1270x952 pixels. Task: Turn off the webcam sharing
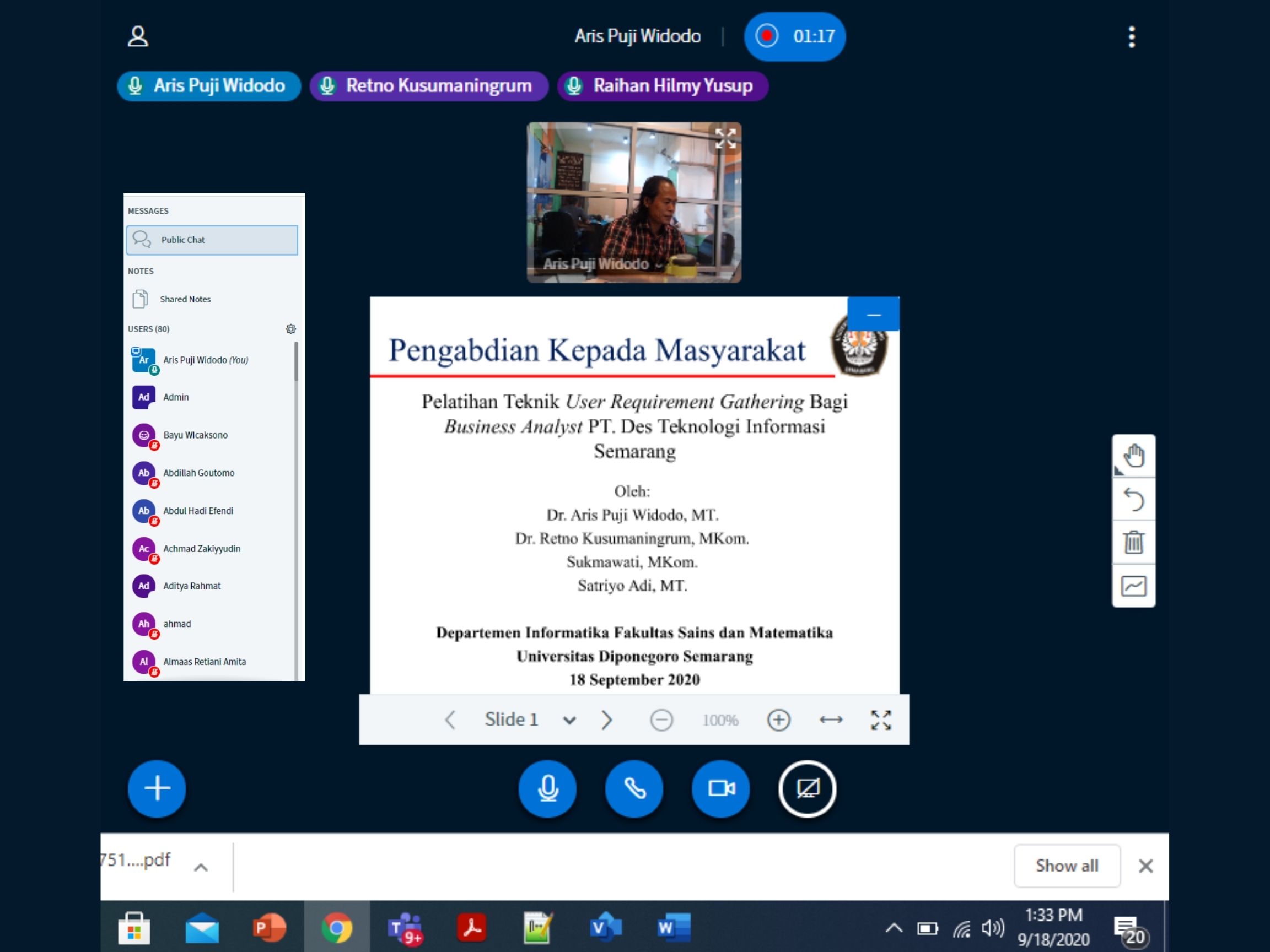[720, 788]
